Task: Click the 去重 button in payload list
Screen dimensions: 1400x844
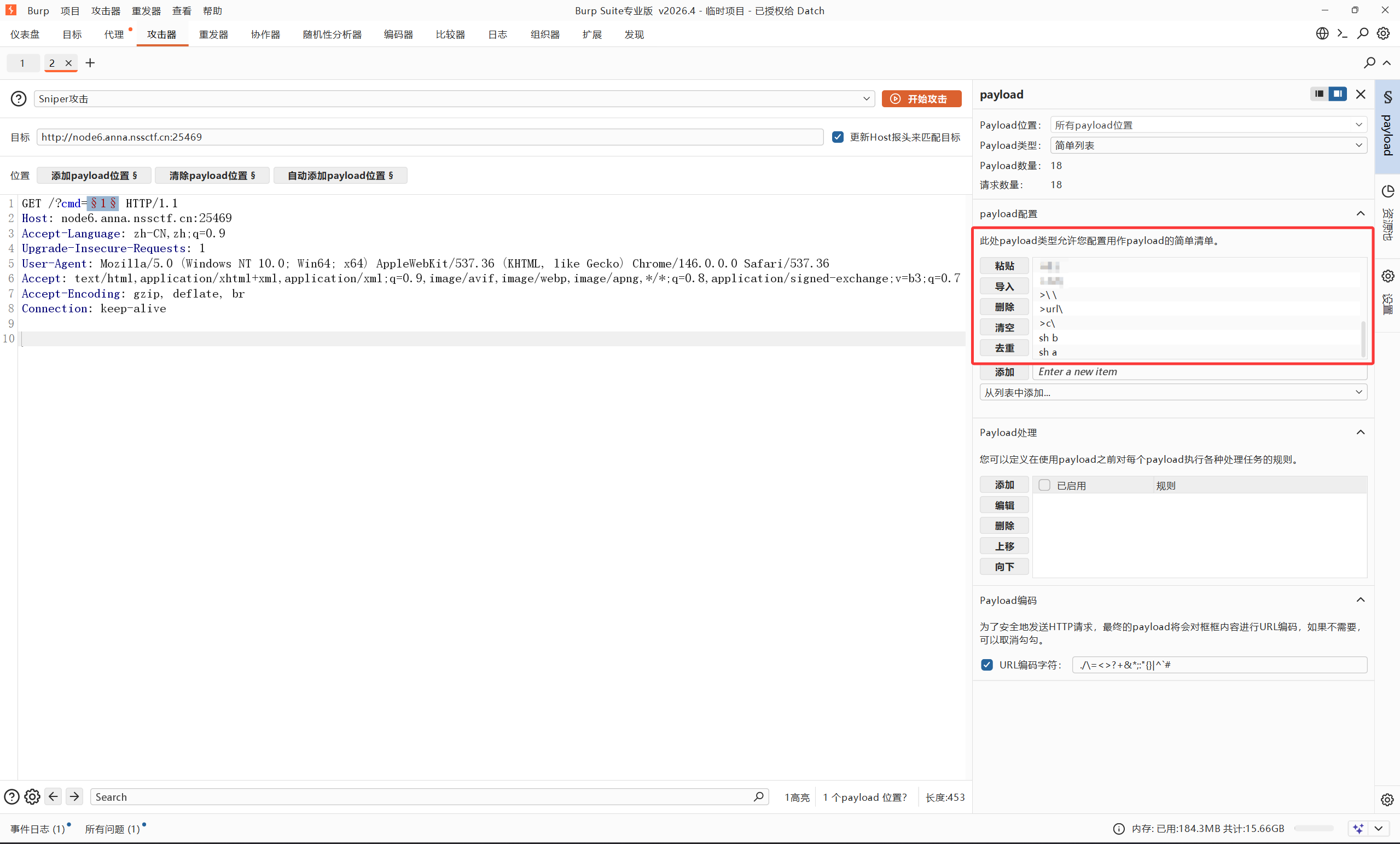Action: point(1004,348)
